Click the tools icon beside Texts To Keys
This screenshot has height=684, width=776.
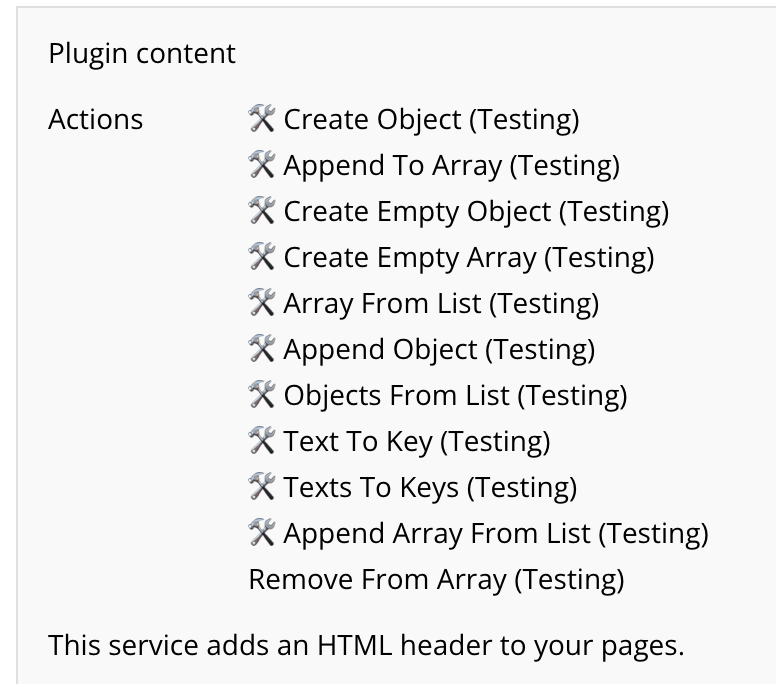click(261, 487)
